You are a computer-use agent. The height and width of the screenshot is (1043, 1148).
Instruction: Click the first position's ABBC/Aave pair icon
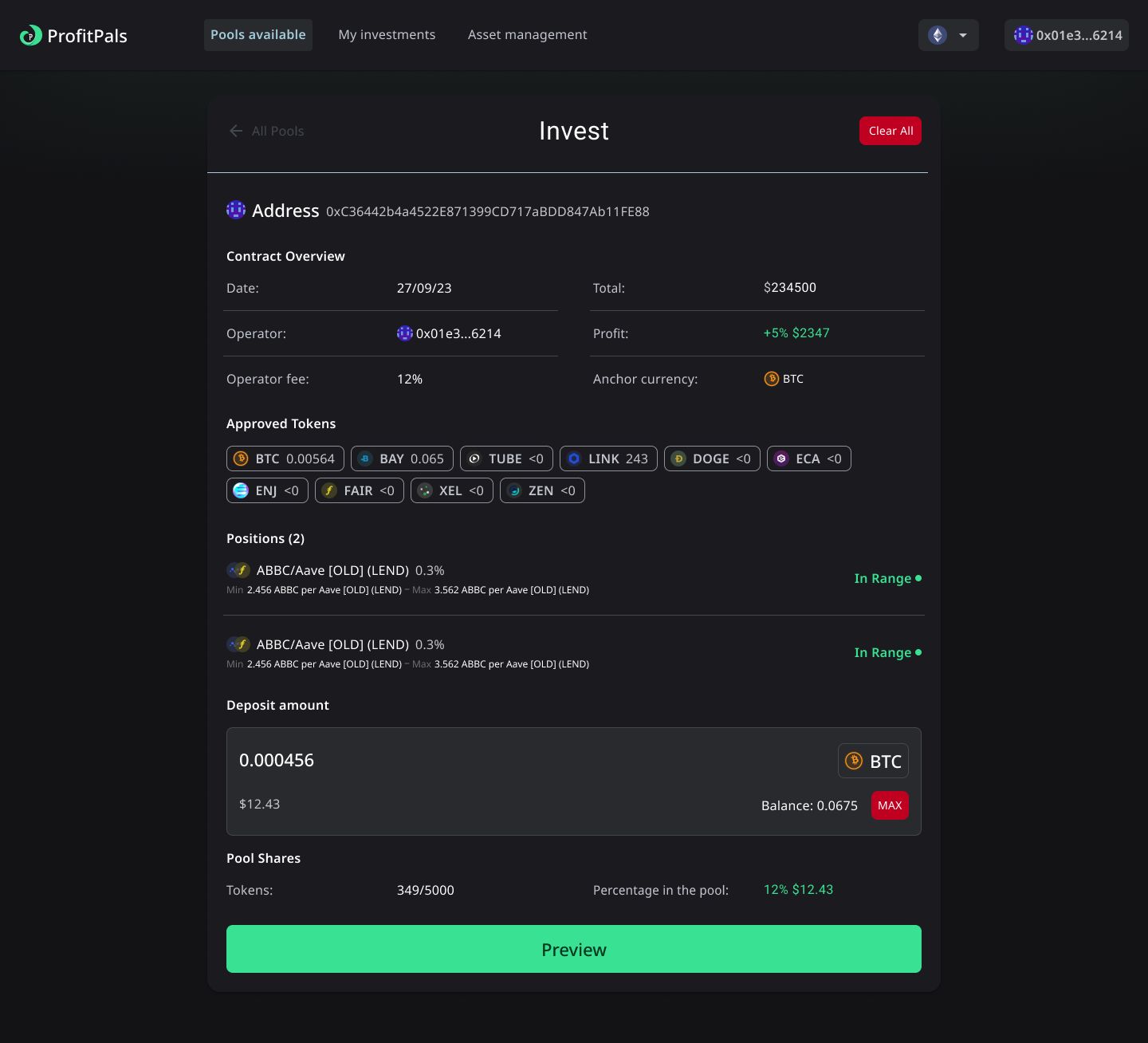coord(238,570)
